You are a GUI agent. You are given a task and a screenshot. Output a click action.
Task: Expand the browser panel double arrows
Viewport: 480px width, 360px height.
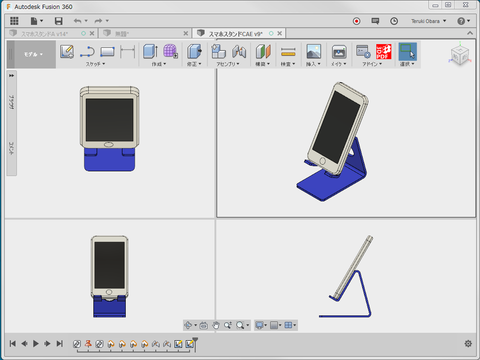point(12,76)
